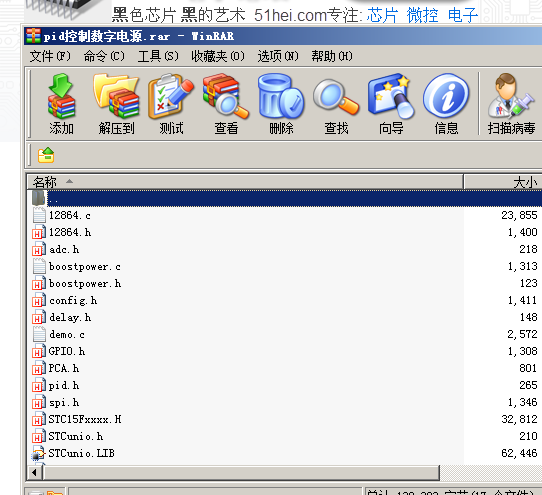Select file name 12864.h

click(x=70, y=232)
